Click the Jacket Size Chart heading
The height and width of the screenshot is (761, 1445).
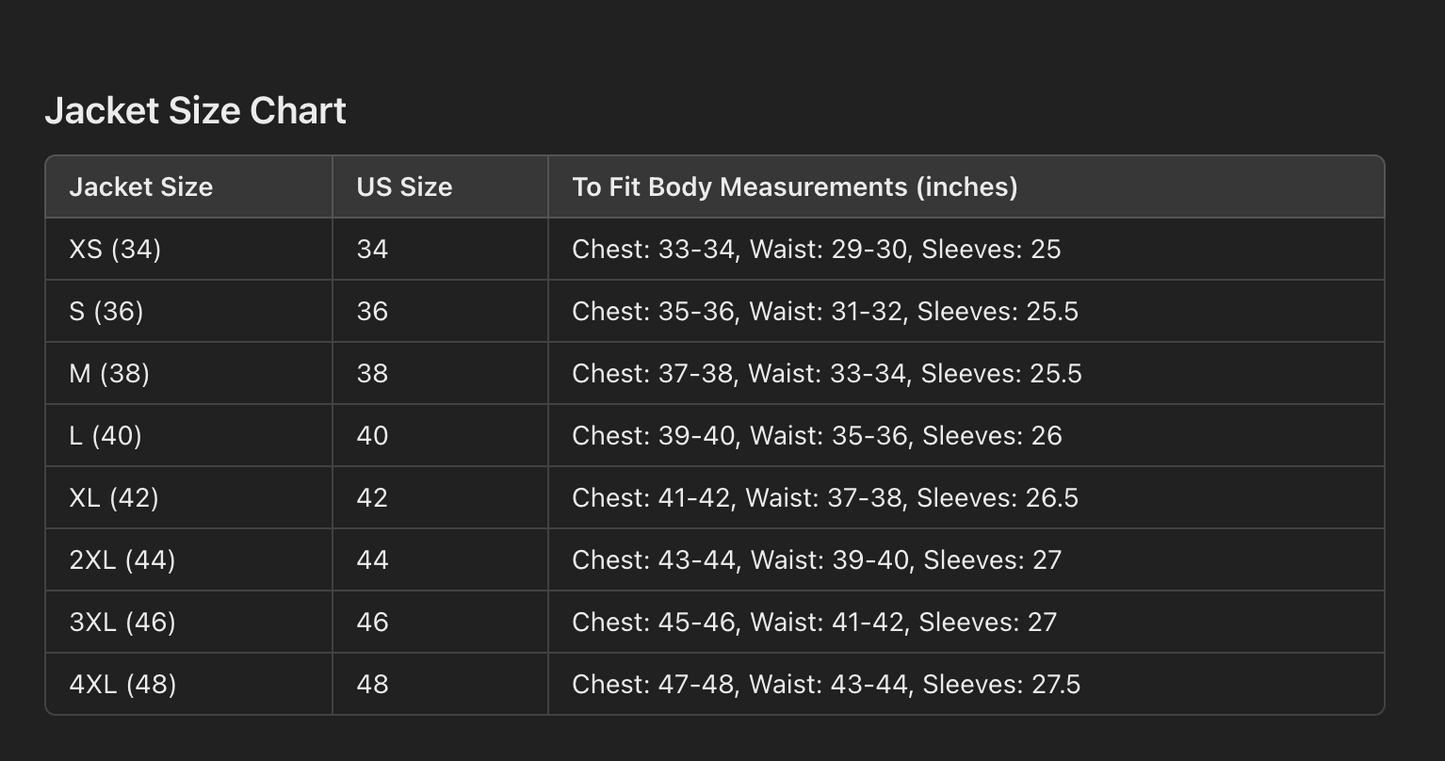click(195, 110)
